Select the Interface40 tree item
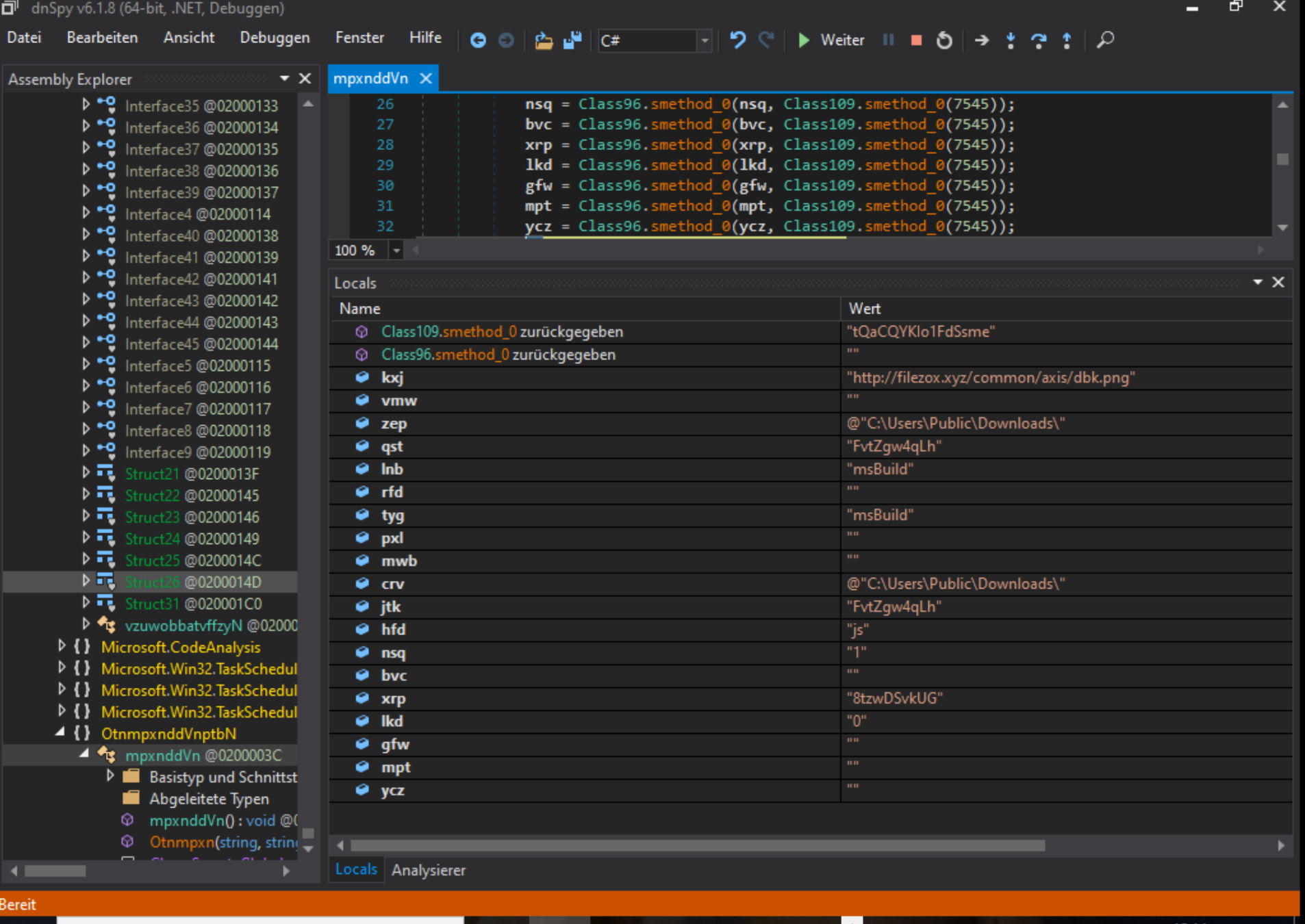This screenshot has height=924, width=1305. tap(201, 236)
